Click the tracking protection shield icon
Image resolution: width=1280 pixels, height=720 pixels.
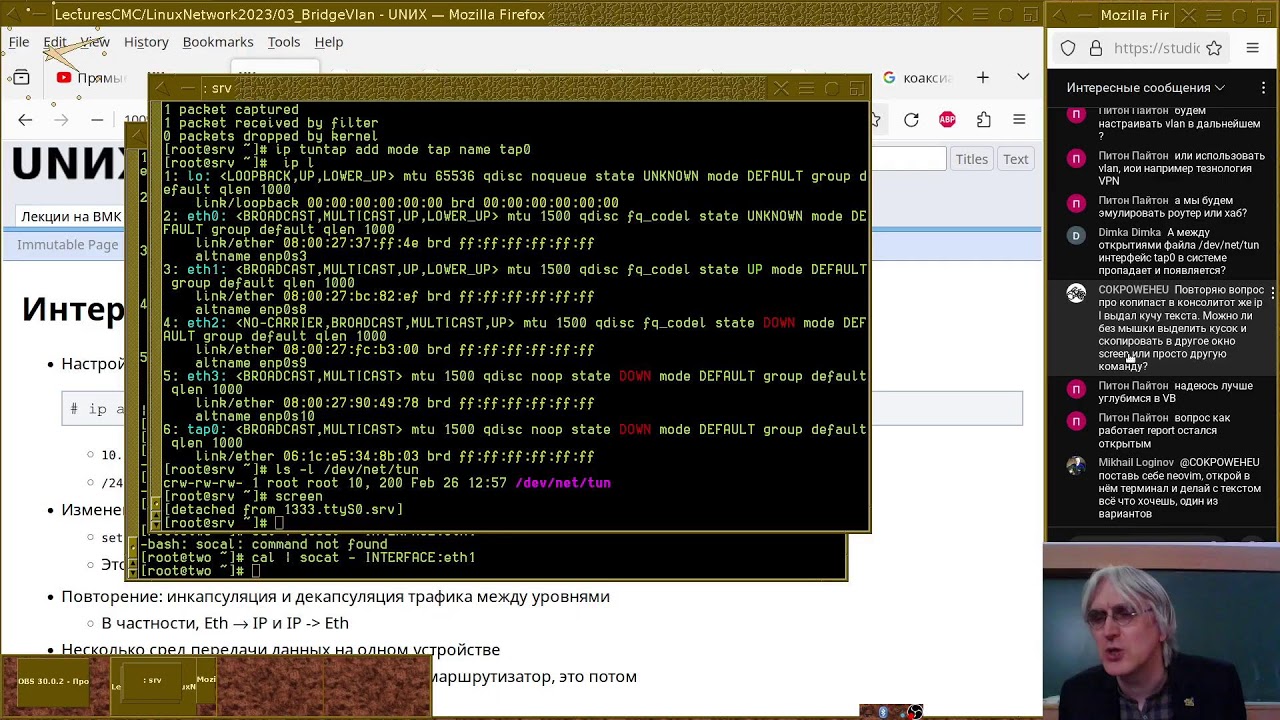[x=1068, y=48]
